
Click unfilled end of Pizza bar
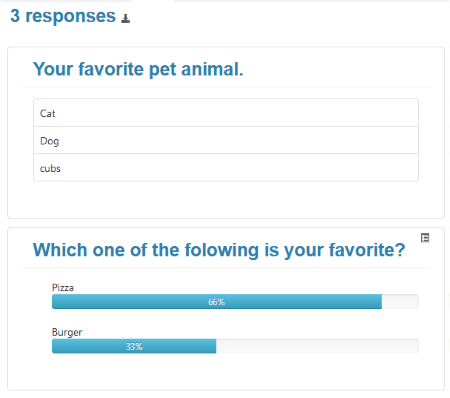pyautogui.click(x=400, y=302)
